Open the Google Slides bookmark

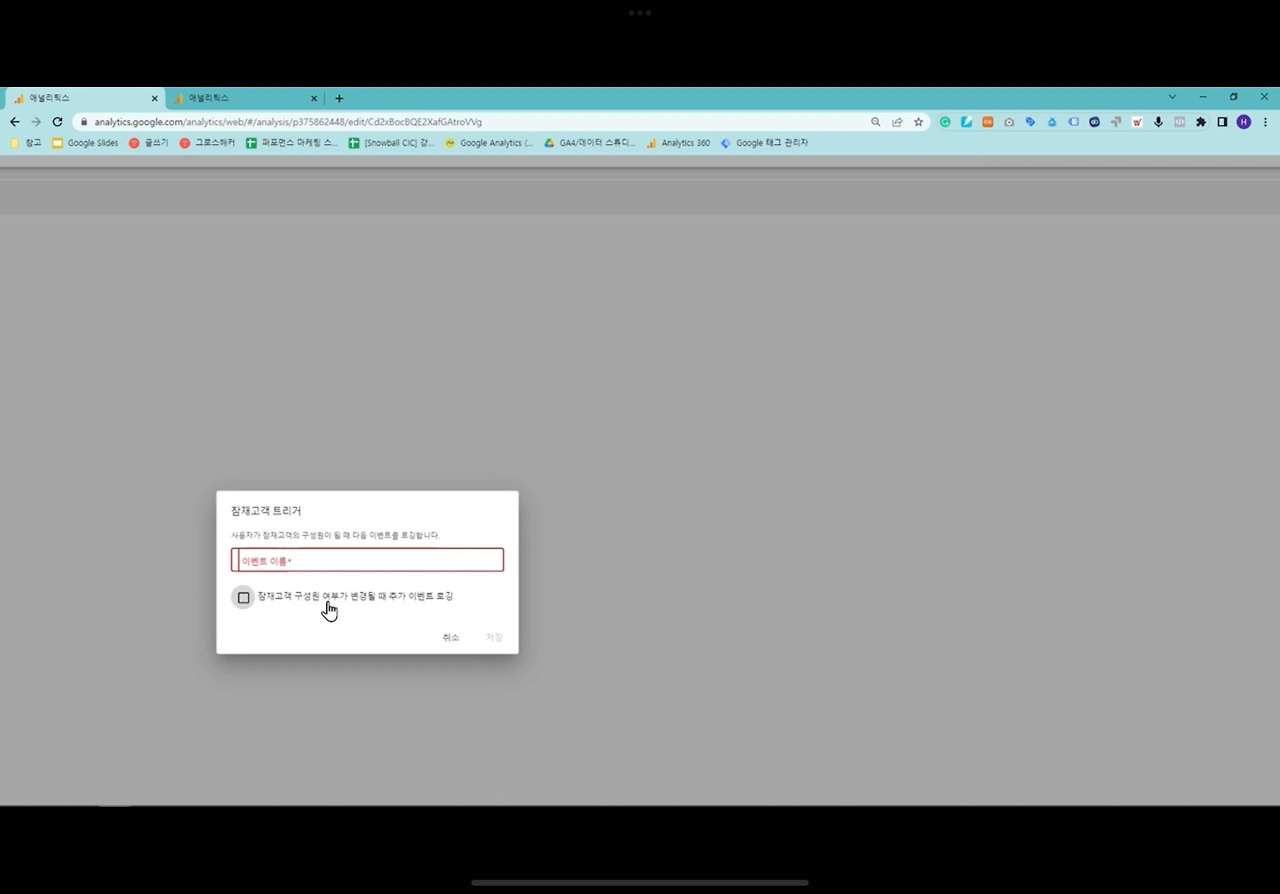tap(86, 143)
